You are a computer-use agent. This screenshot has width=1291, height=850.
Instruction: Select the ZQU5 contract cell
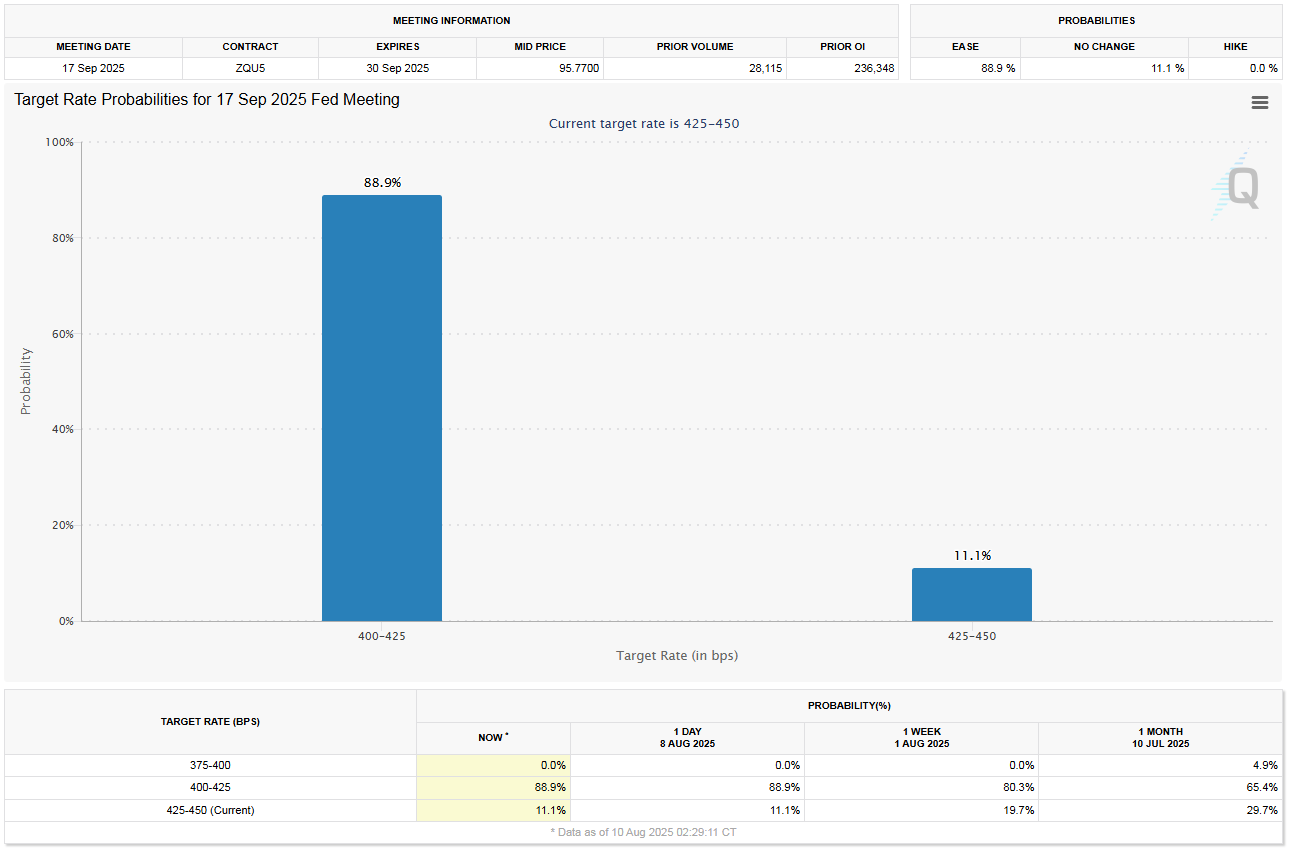pyautogui.click(x=250, y=68)
